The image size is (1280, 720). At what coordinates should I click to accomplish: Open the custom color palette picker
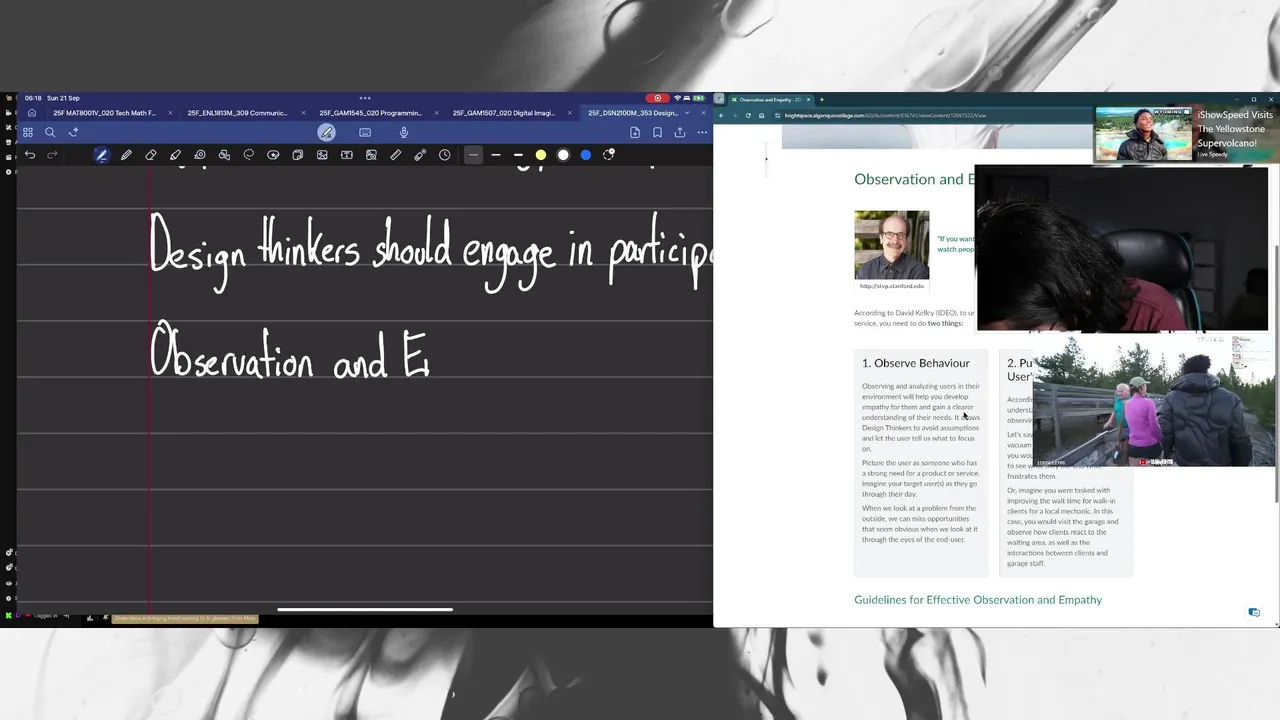pos(609,155)
